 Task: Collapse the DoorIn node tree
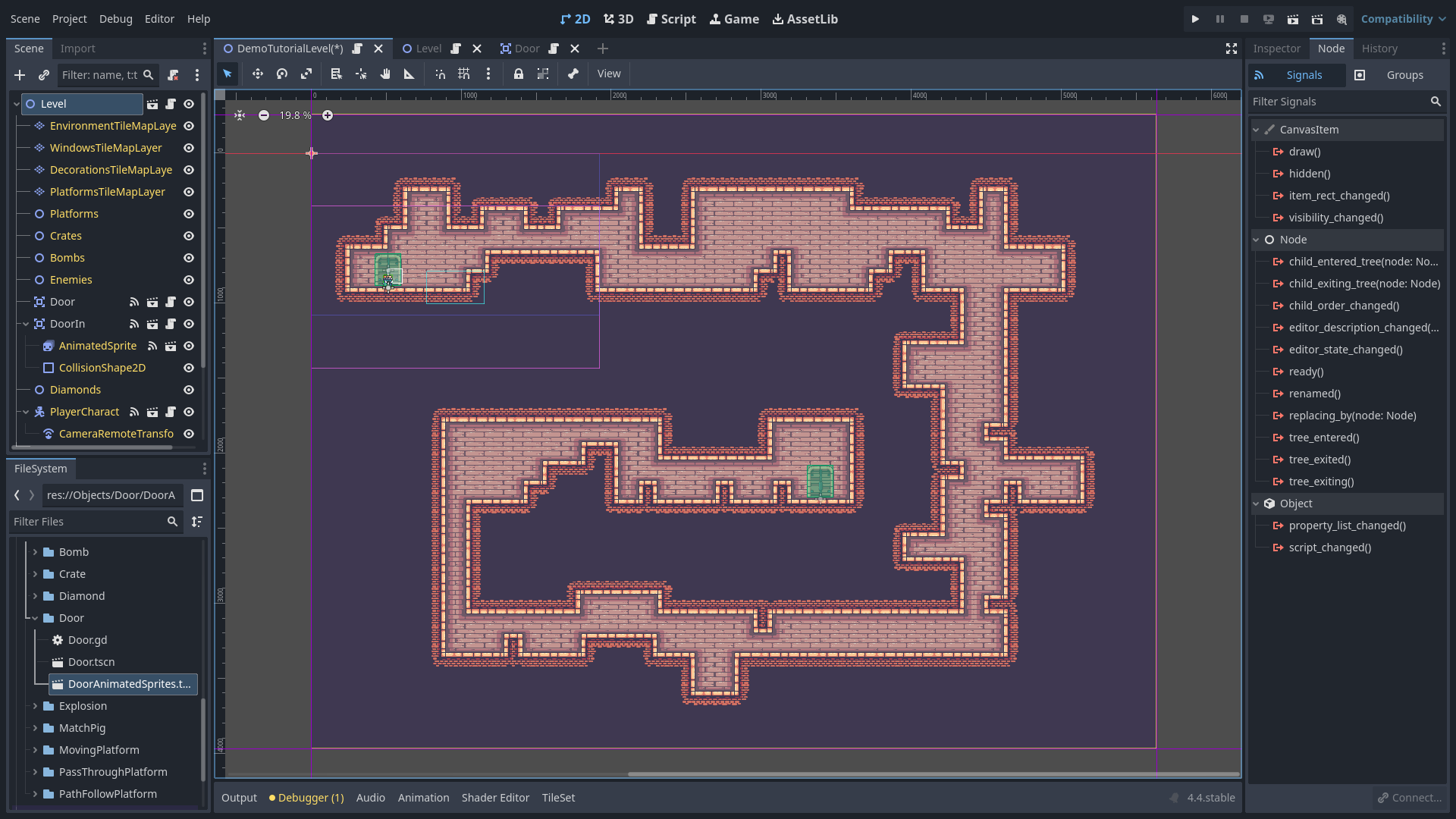pos(26,324)
